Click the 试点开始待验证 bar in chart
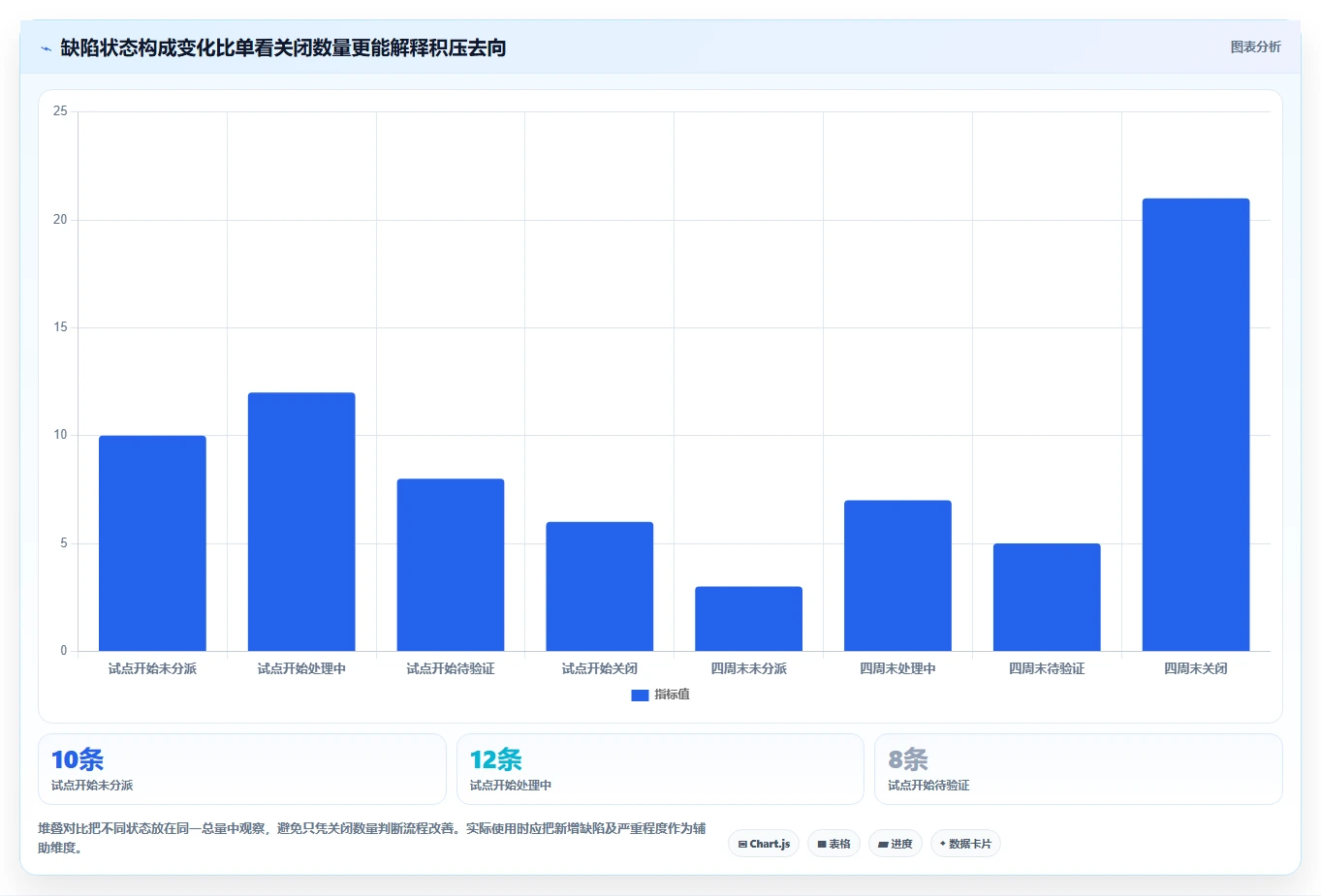Screen dimensions: 1321x896 click(x=451, y=565)
